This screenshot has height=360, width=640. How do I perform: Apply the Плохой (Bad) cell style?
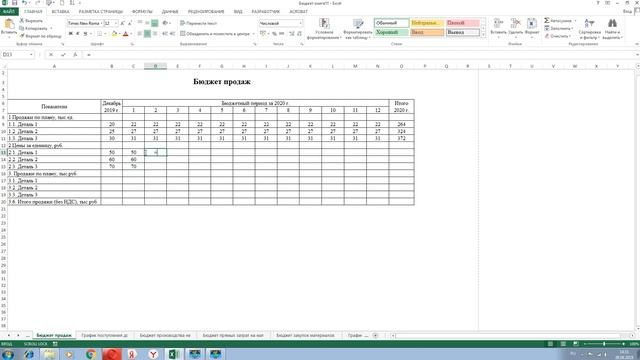click(x=462, y=23)
